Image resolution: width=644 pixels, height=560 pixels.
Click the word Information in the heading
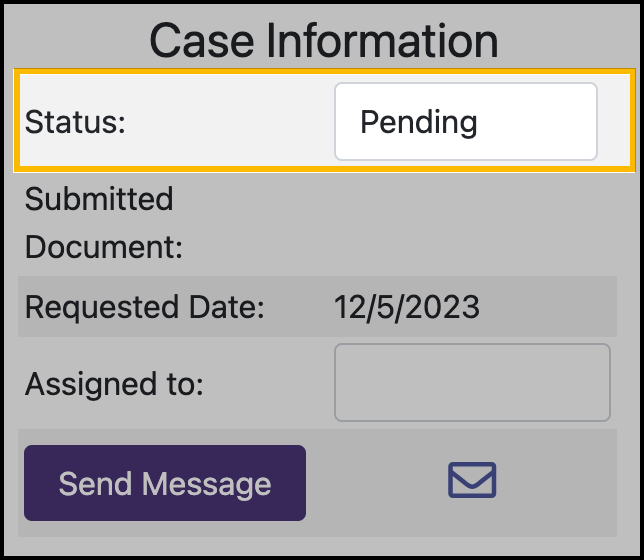(x=379, y=41)
